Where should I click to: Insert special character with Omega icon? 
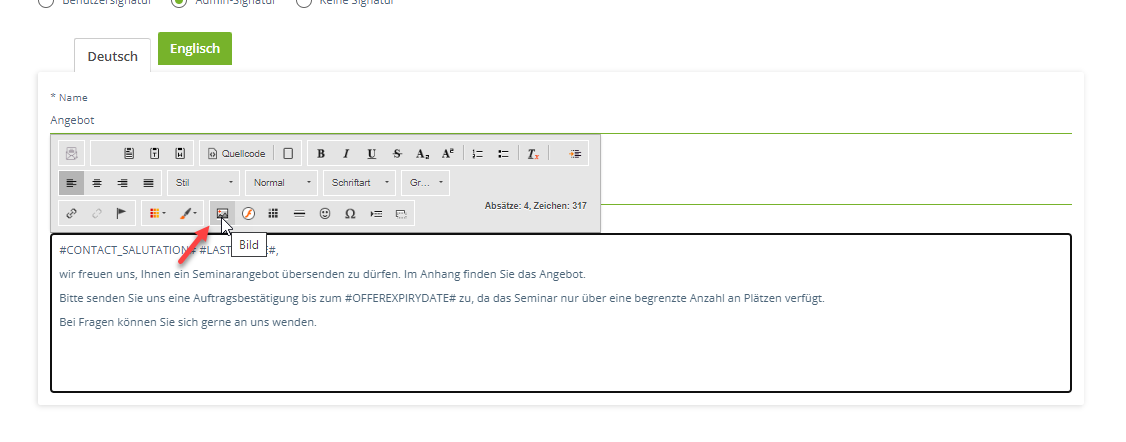(x=350, y=213)
